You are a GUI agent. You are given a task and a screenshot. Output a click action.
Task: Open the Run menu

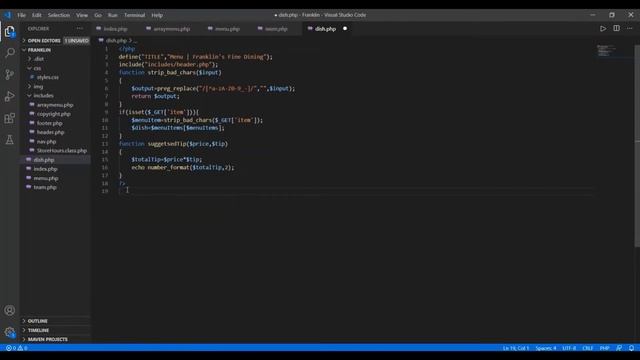[113, 15]
